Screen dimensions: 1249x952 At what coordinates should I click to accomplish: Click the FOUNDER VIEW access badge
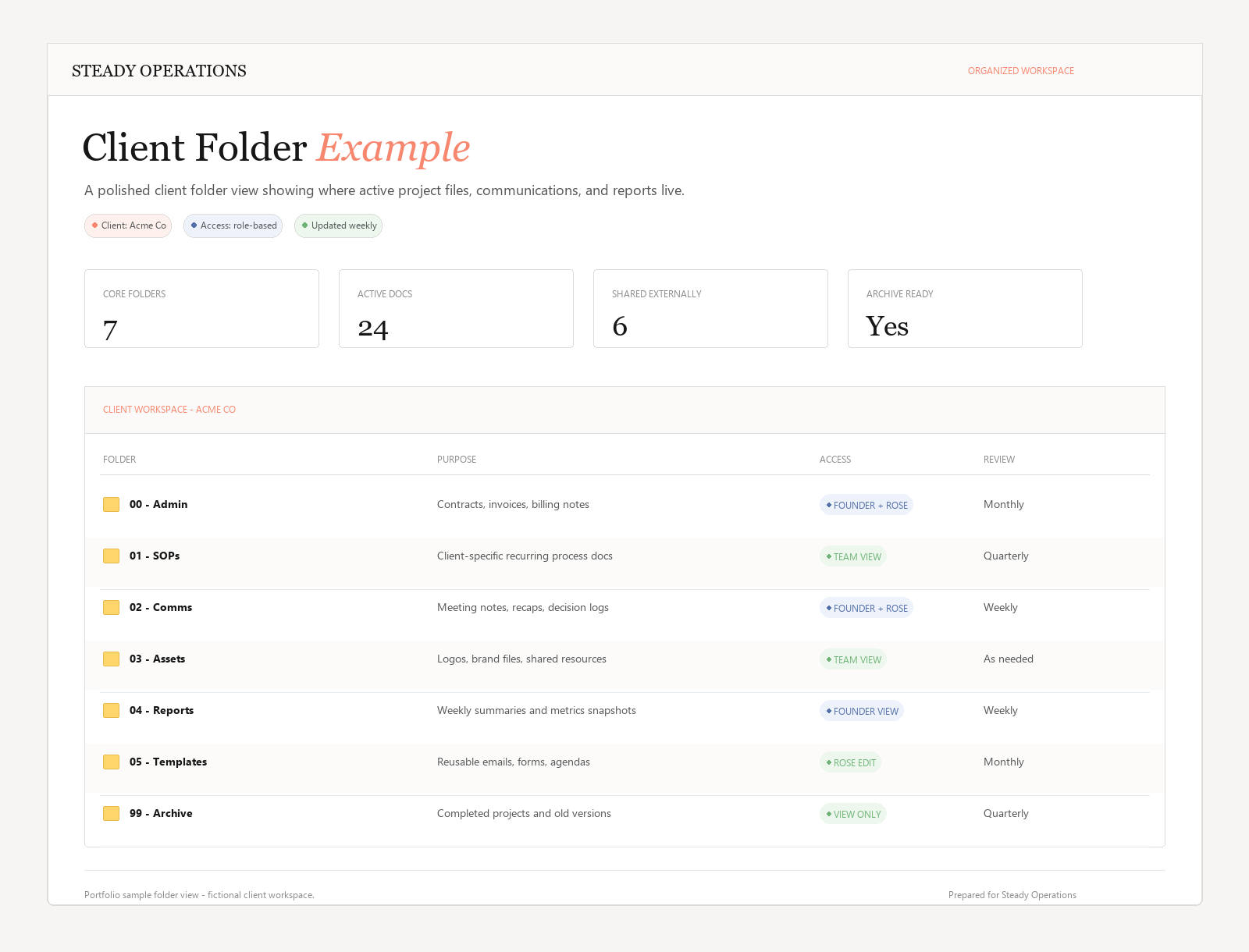tap(861, 711)
